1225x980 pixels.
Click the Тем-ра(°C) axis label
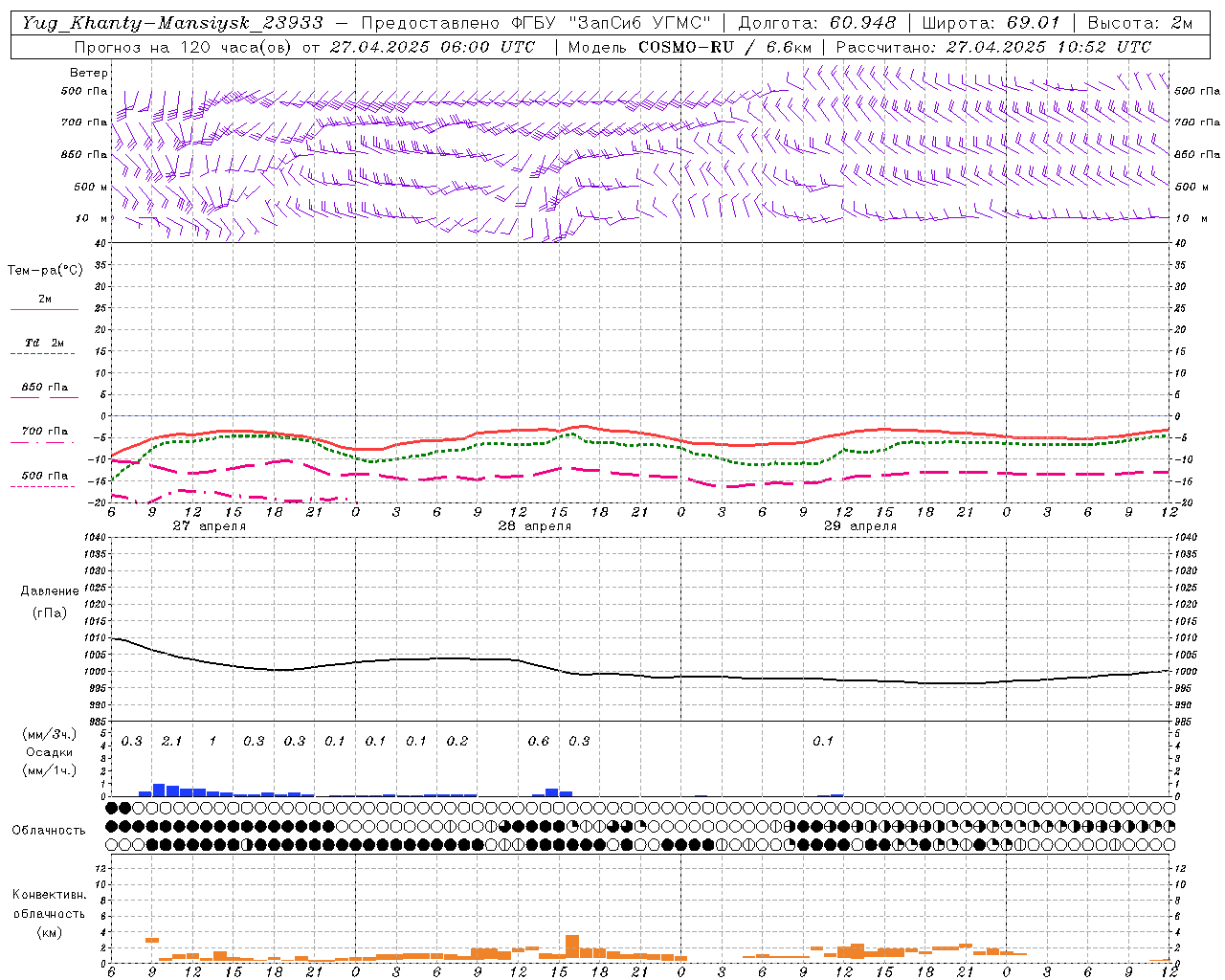coord(45,271)
